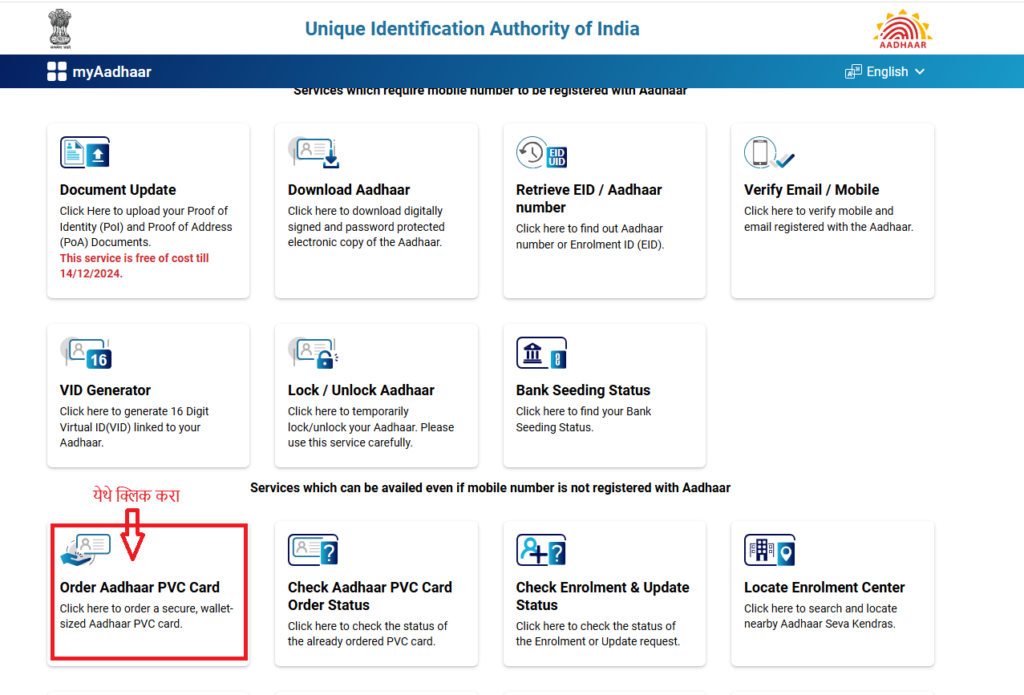Click the VID Generator 16 Digit description
The image size is (1024, 695).
(x=134, y=427)
